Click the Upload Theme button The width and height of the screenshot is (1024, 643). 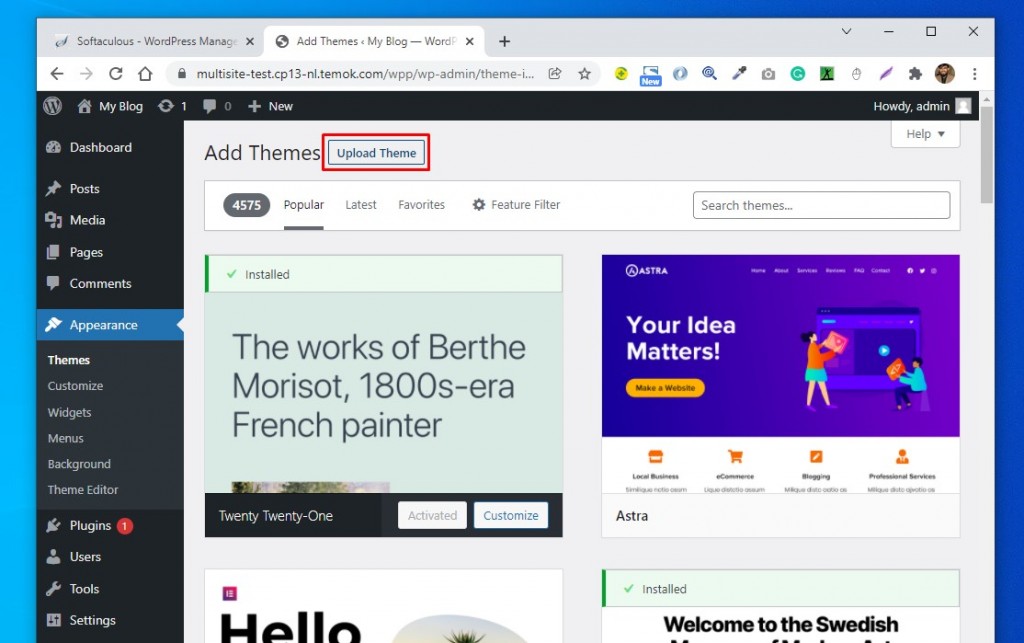pos(376,153)
